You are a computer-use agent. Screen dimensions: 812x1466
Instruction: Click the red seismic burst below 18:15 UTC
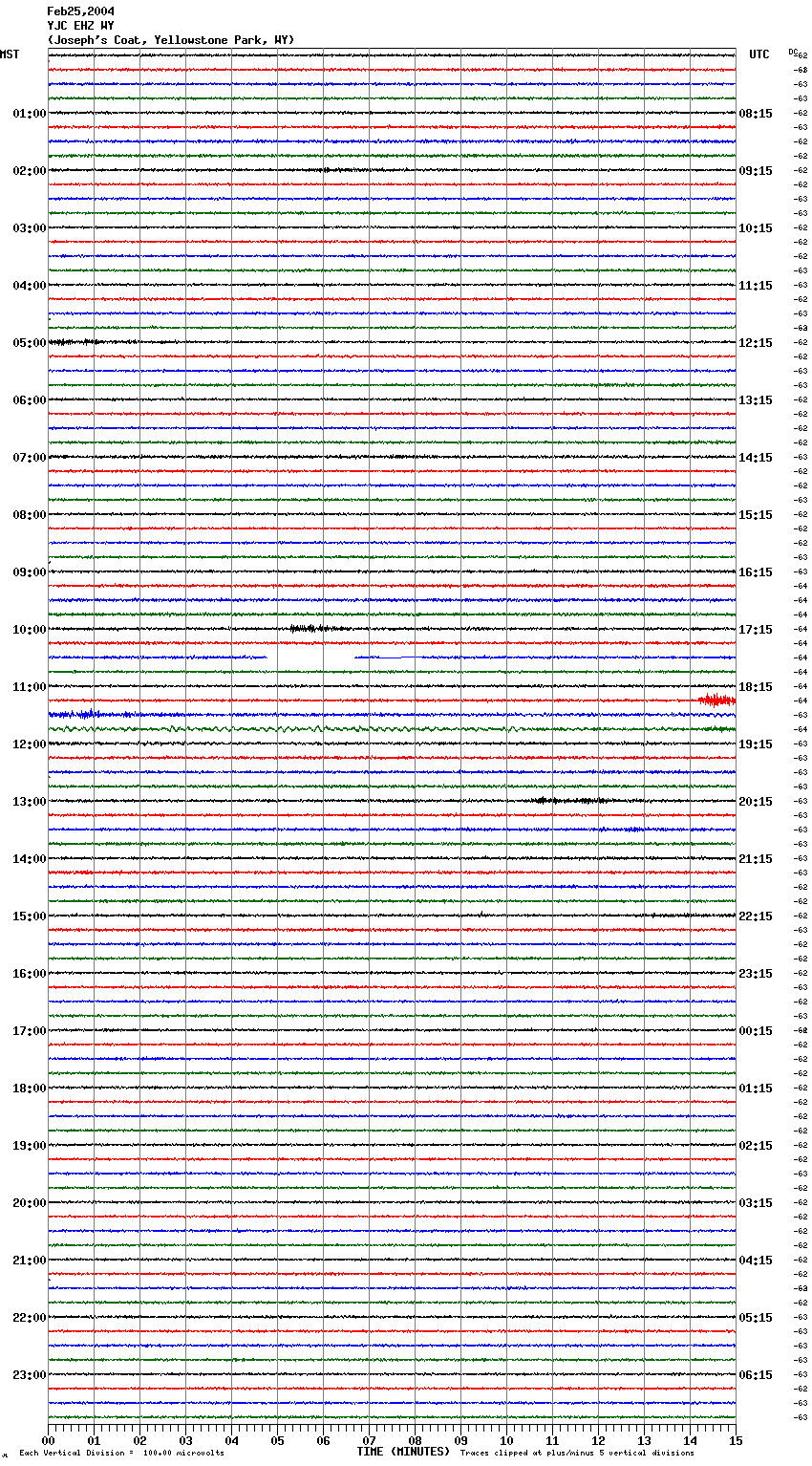click(x=716, y=701)
